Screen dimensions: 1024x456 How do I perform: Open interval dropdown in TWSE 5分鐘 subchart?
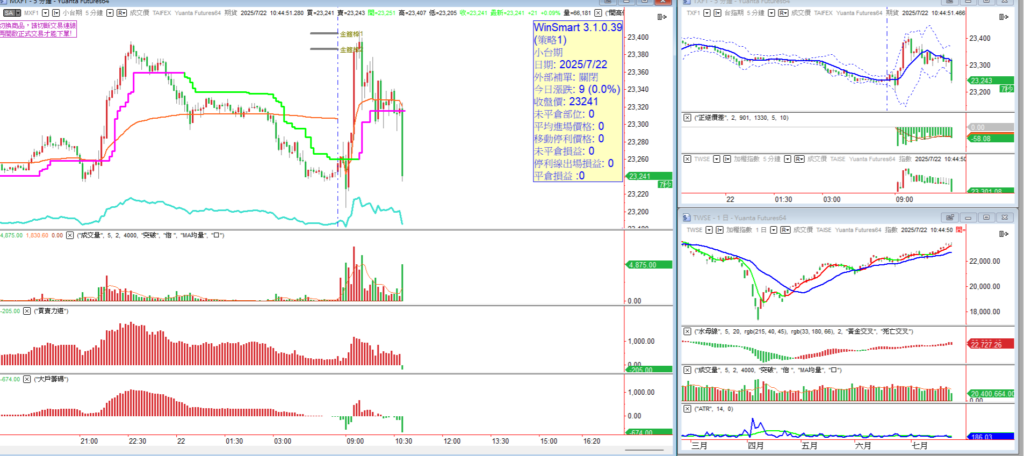point(788,159)
